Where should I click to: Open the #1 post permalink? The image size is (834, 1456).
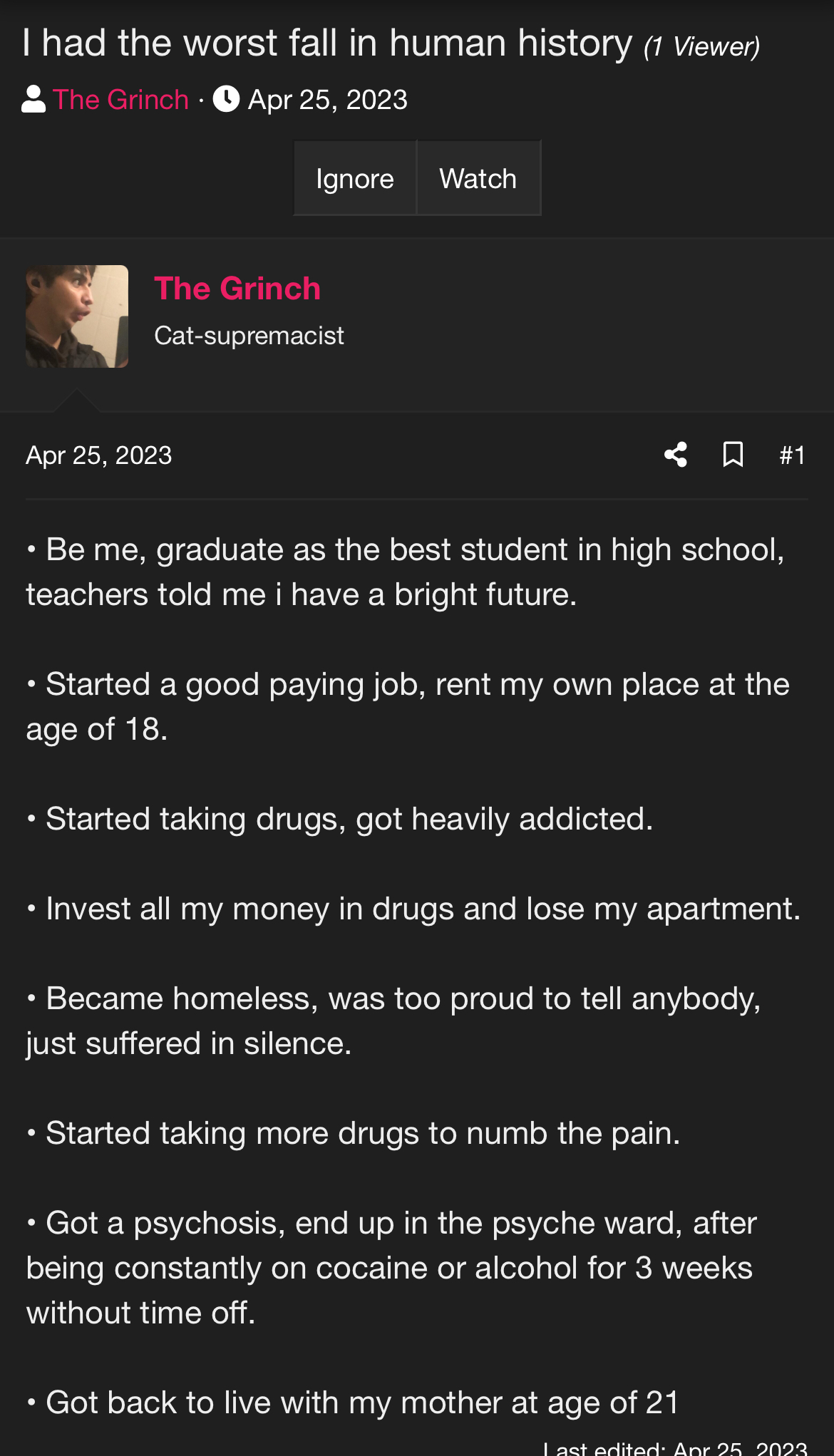pos(792,455)
